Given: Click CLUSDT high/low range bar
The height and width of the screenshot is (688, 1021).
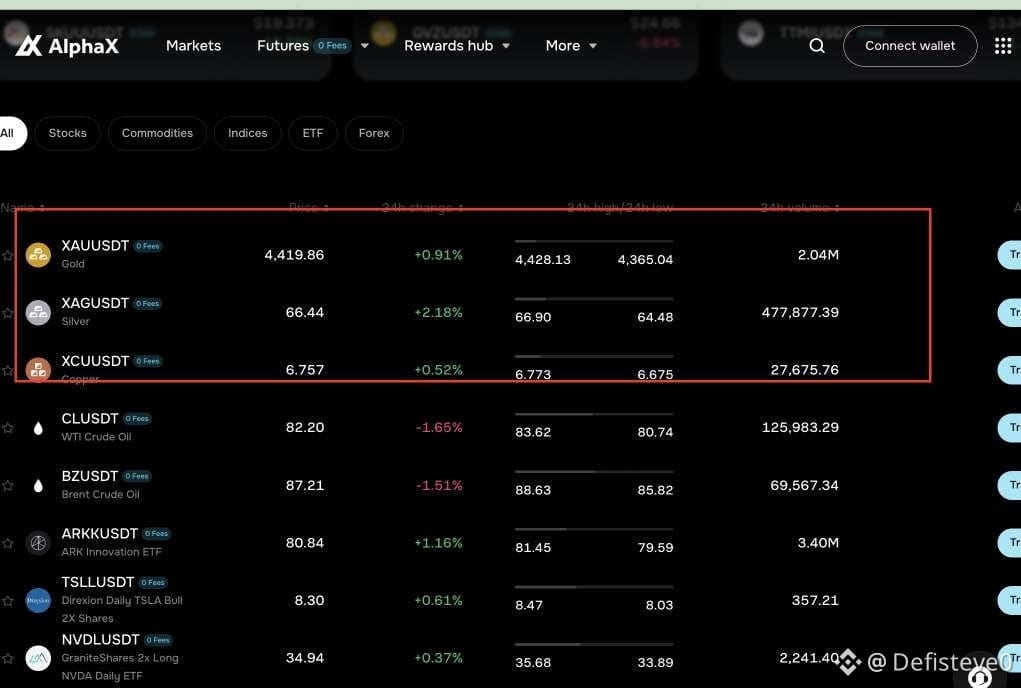Looking at the screenshot, I should tap(594, 414).
